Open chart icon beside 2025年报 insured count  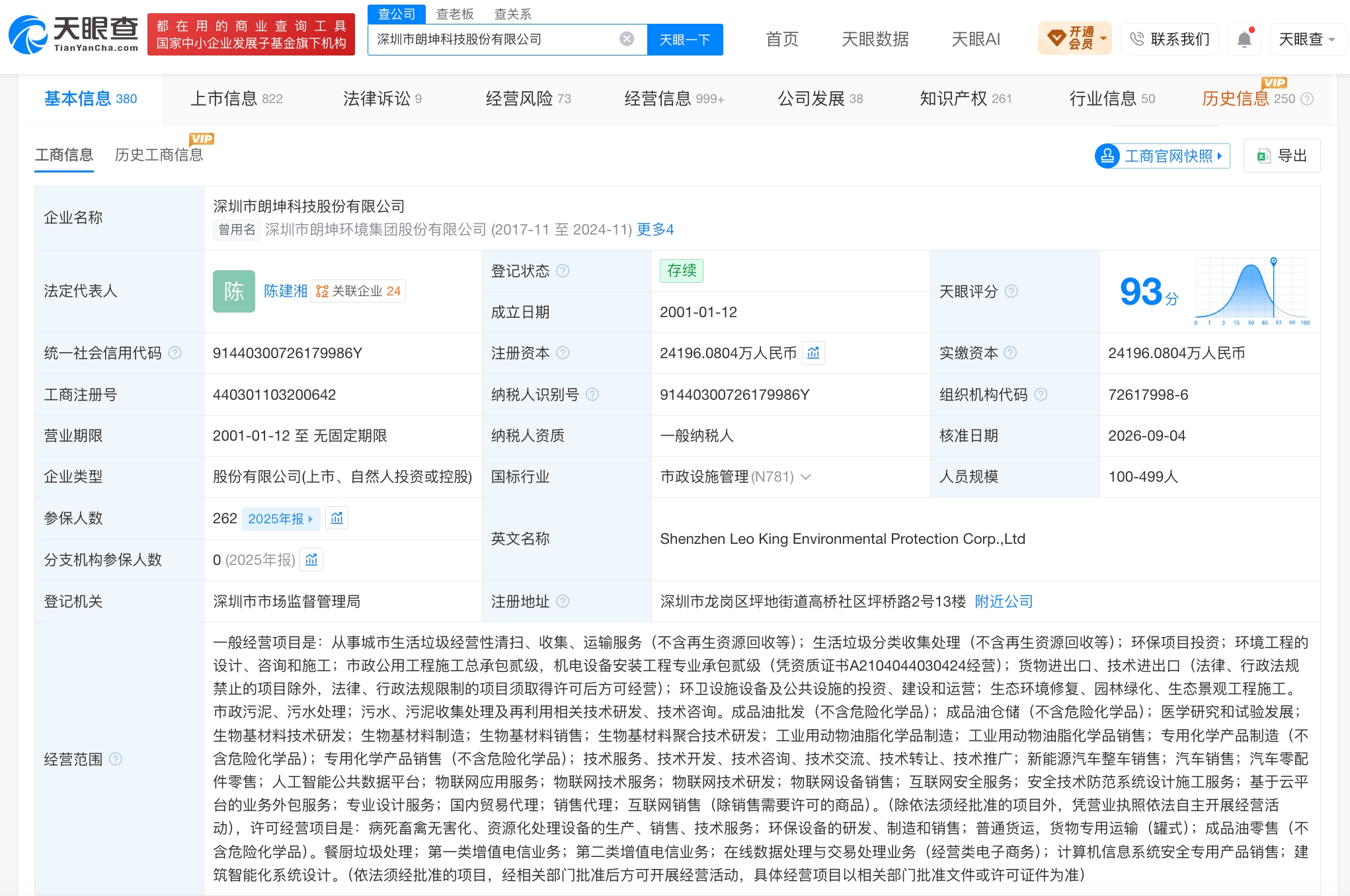point(337,518)
